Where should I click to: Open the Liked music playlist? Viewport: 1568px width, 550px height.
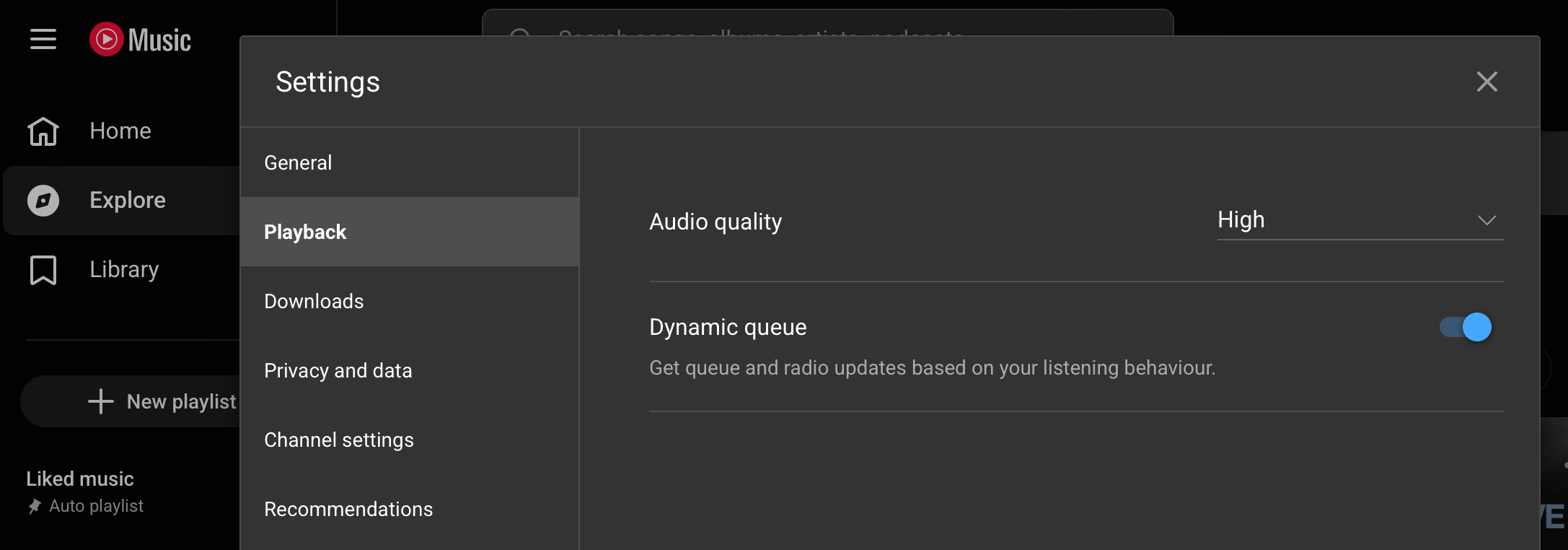coord(80,479)
